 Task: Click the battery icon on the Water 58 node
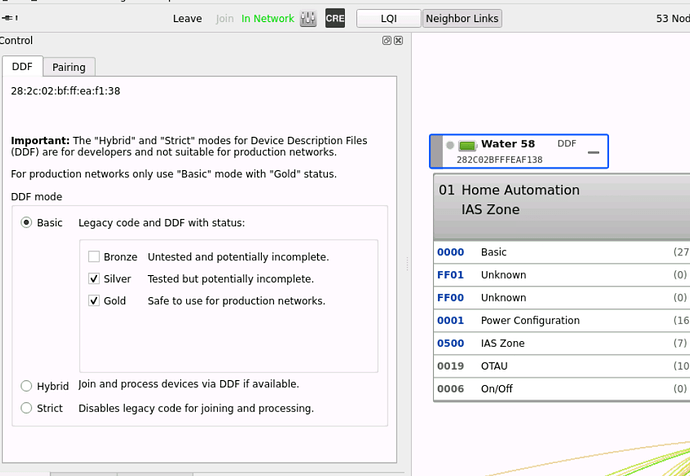(467, 145)
